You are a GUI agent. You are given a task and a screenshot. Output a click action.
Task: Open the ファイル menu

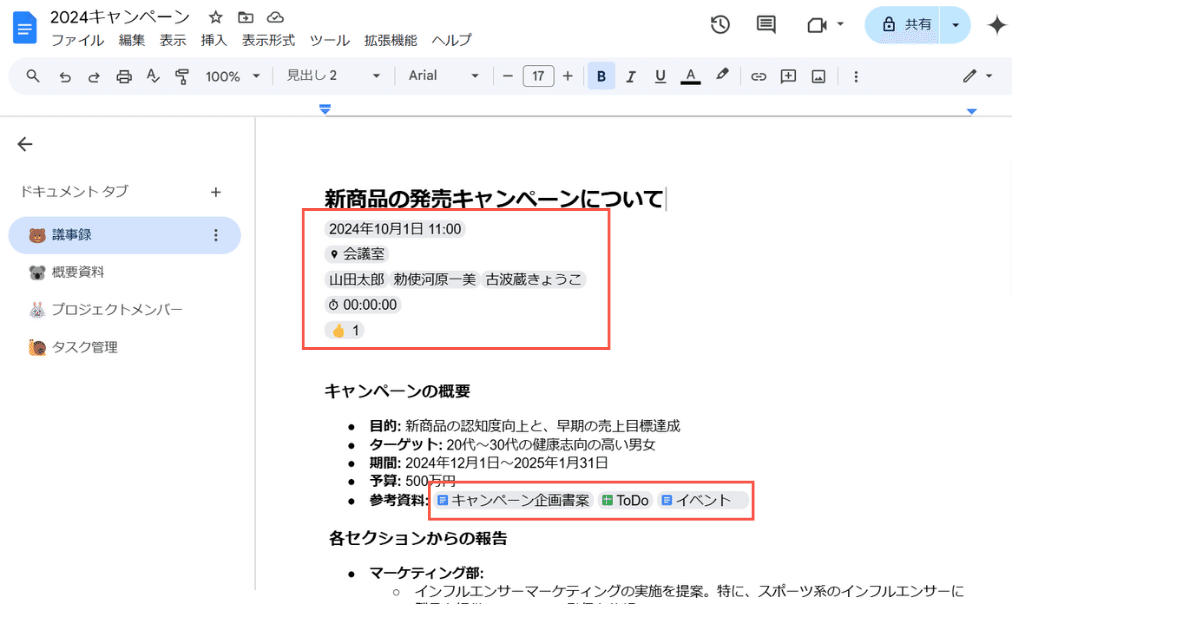click(x=77, y=40)
